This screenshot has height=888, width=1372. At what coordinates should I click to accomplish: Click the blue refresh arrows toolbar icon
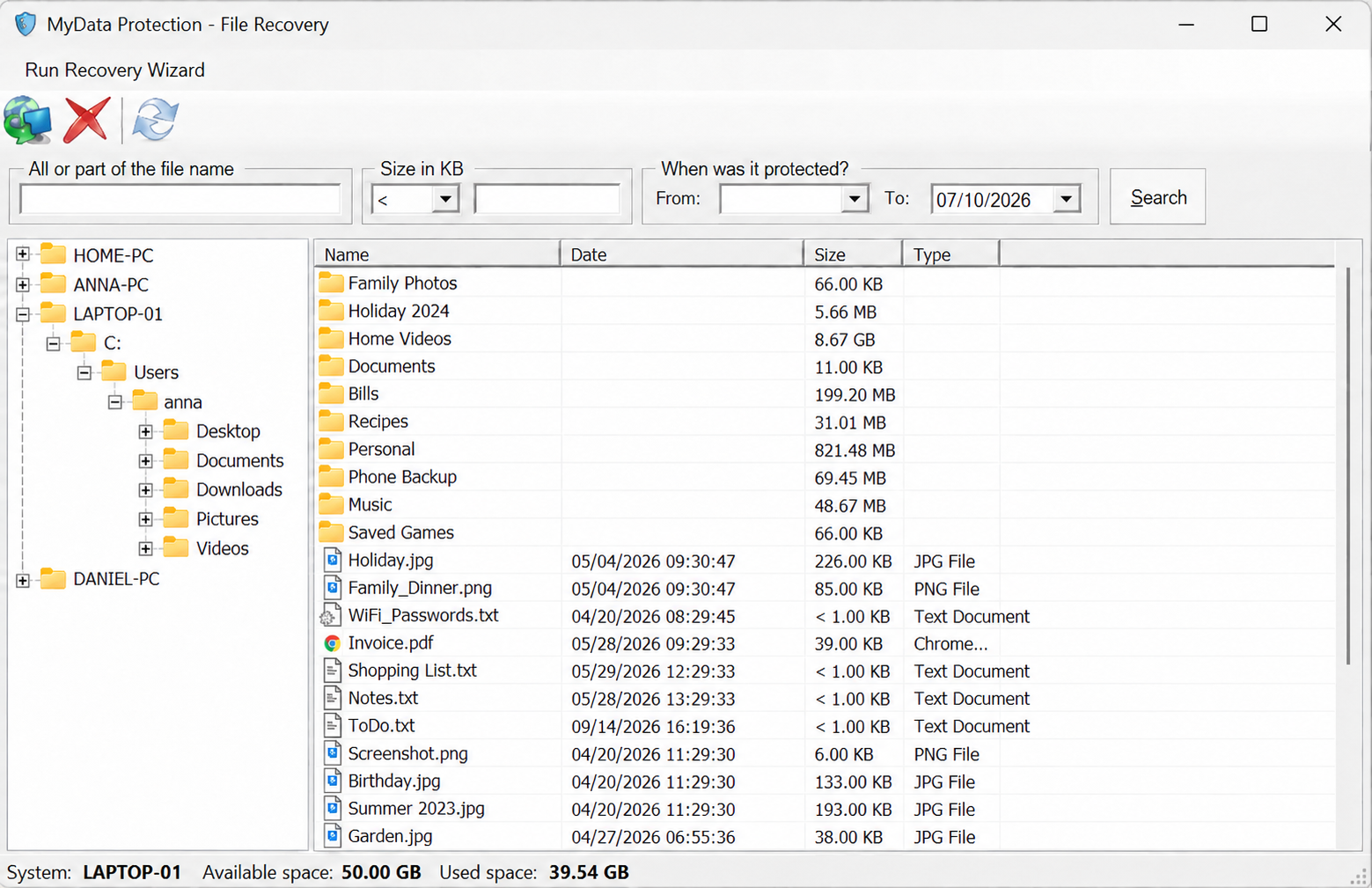click(x=155, y=120)
